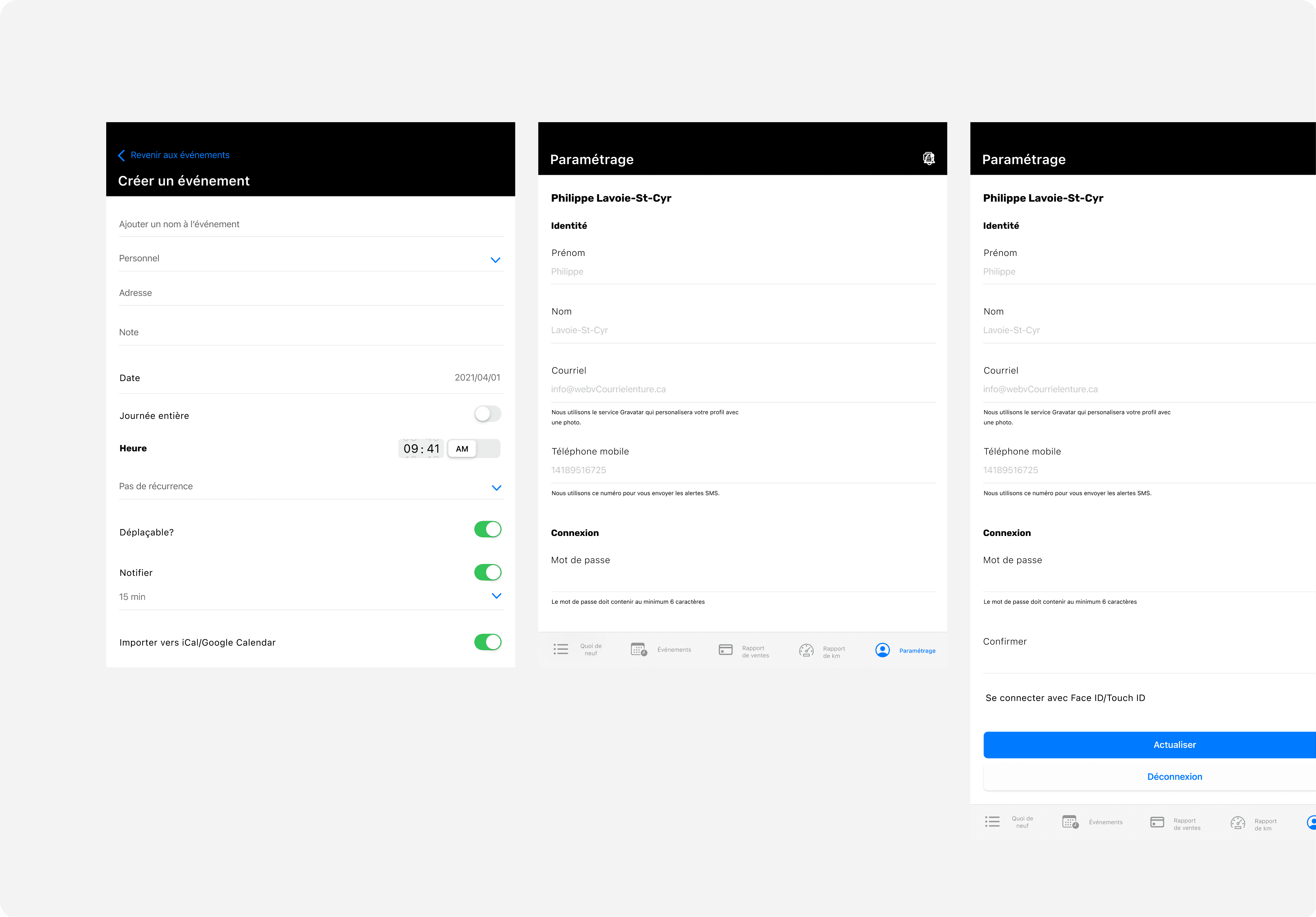Click the Rapport de km gauge icon in the middle panel
Image resolution: width=1316 pixels, height=917 pixels.
pyautogui.click(x=806, y=650)
